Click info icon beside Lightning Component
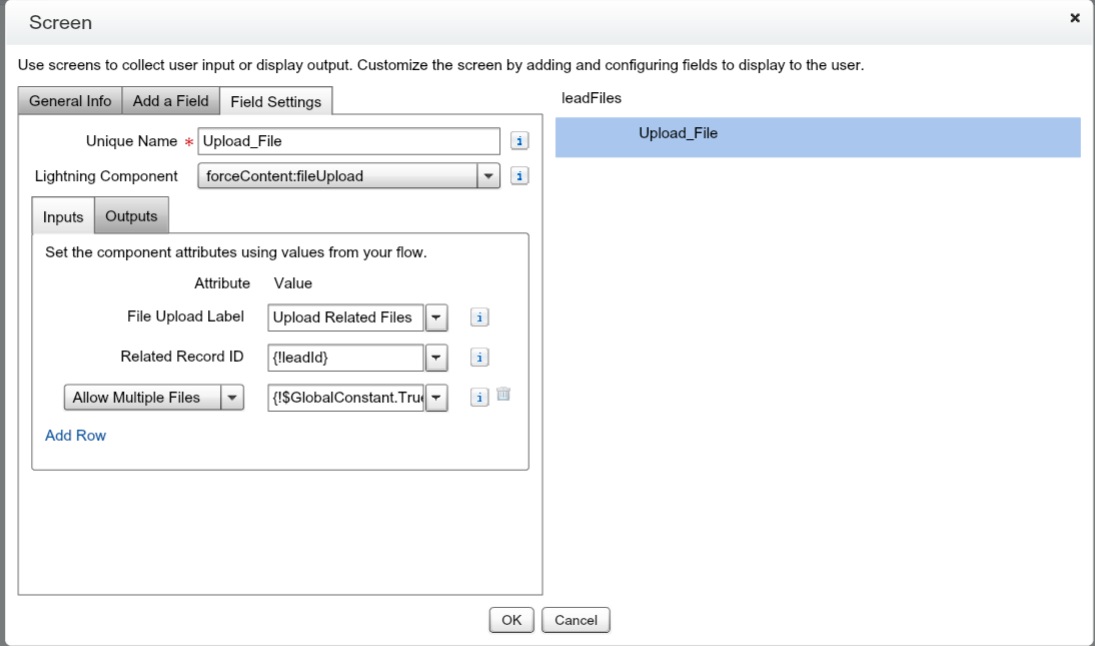Viewport: 1095px width, 646px height. tap(519, 176)
